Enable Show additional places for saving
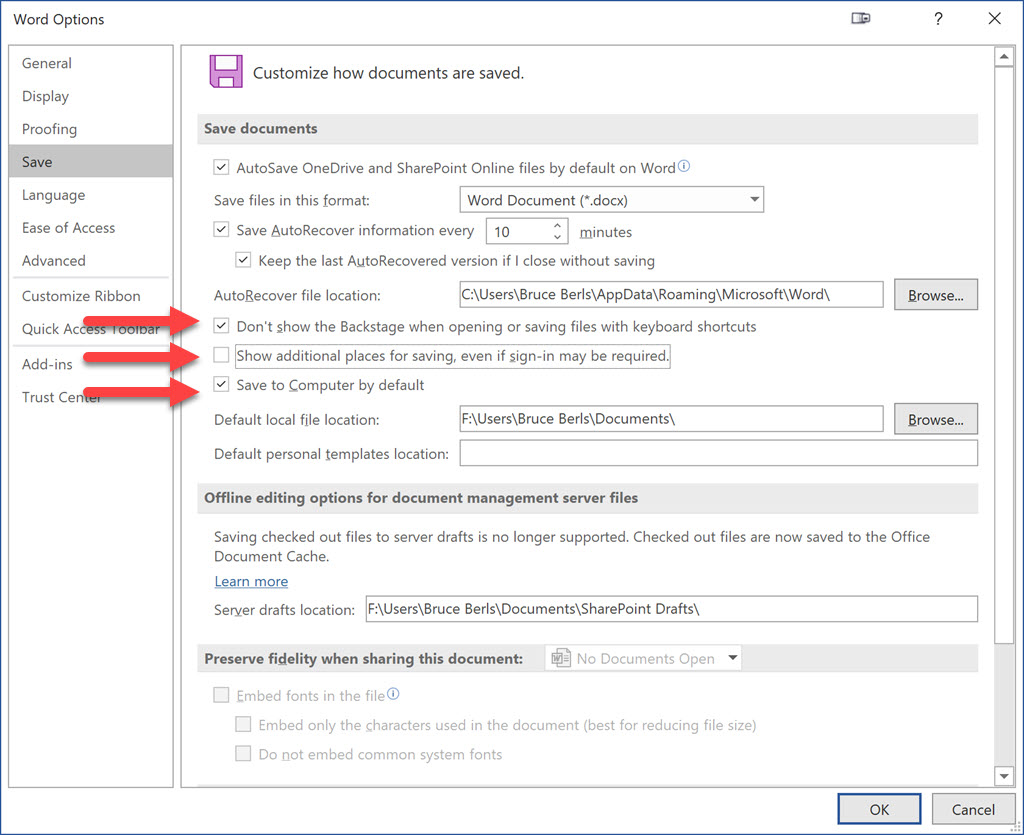 [221, 354]
